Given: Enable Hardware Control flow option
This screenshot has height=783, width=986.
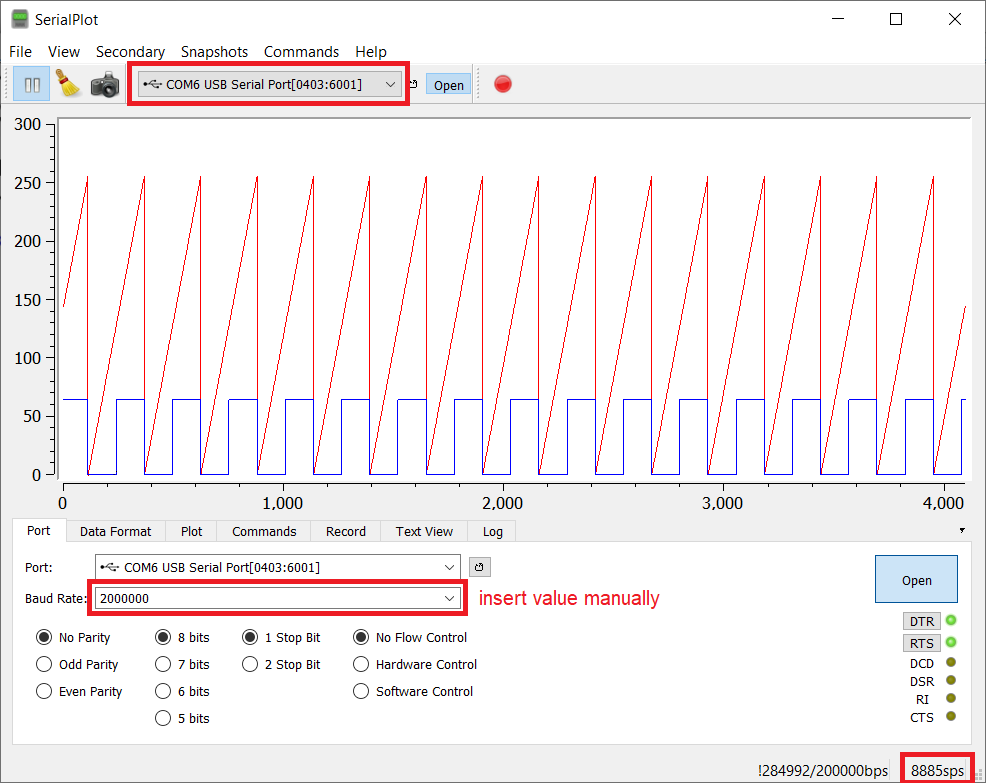Looking at the screenshot, I should 361,664.
